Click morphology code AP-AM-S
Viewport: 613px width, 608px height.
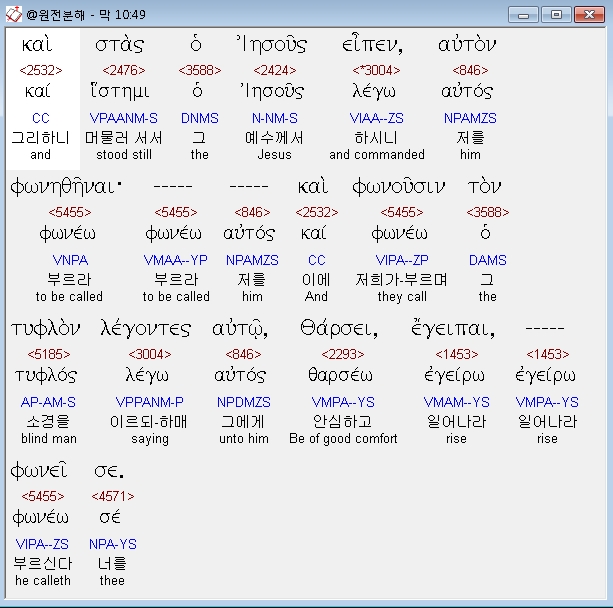pos(48,402)
